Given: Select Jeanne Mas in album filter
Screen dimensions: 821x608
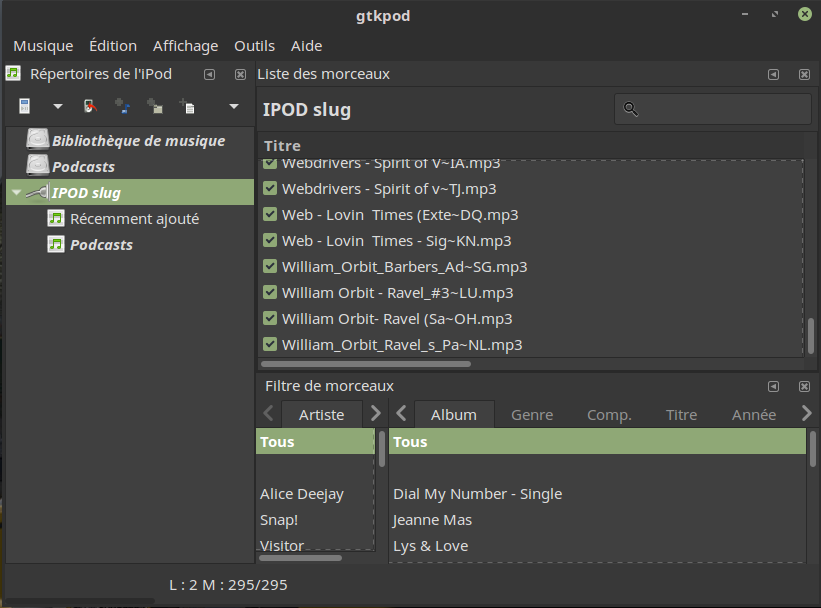Looking at the screenshot, I should click(x=432, y=520).
